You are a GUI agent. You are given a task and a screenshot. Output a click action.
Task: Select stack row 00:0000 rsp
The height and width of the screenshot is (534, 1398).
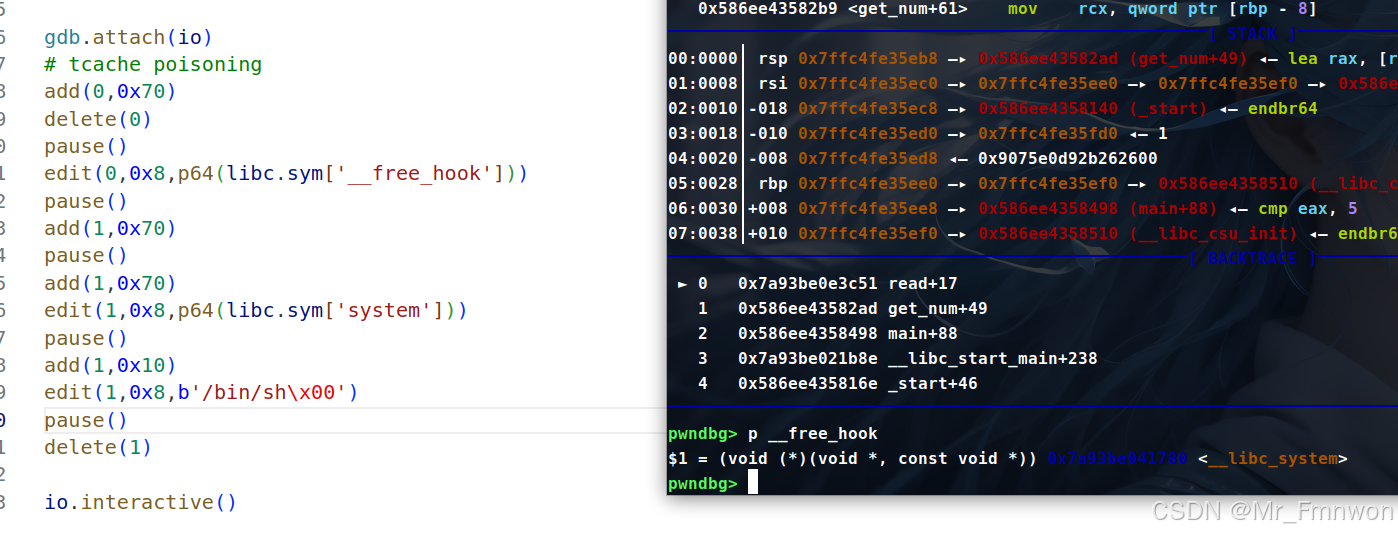[x=1032, y=59]
